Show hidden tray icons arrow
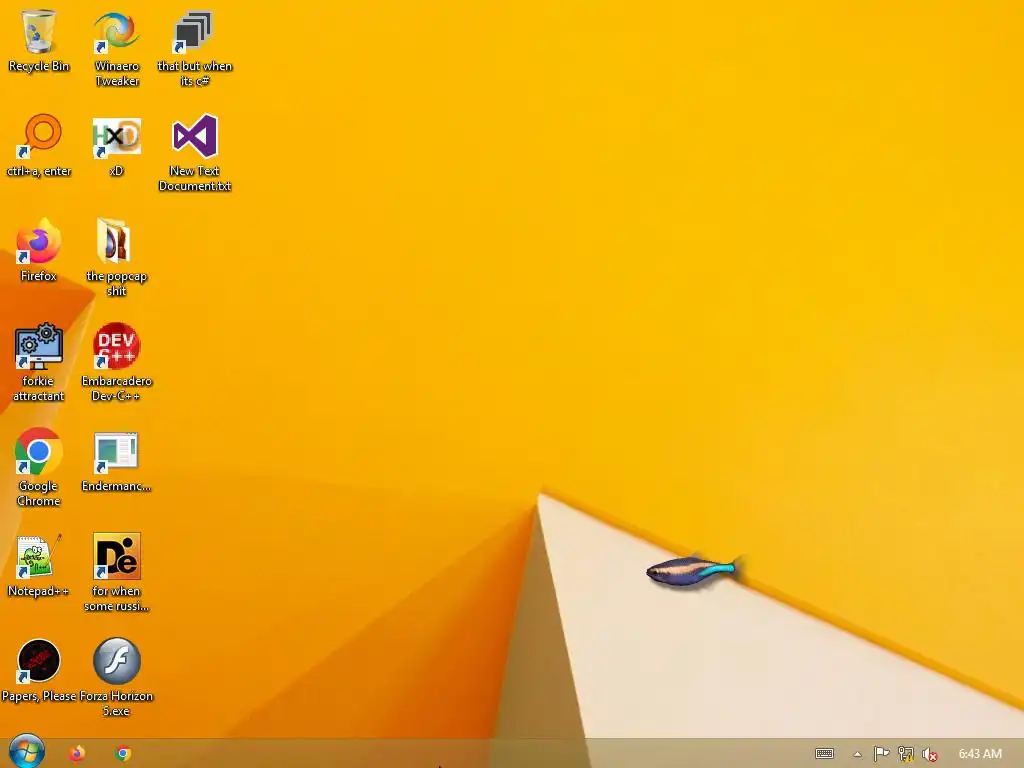This screenshot has width=1024, height=768. pos(857,754)
